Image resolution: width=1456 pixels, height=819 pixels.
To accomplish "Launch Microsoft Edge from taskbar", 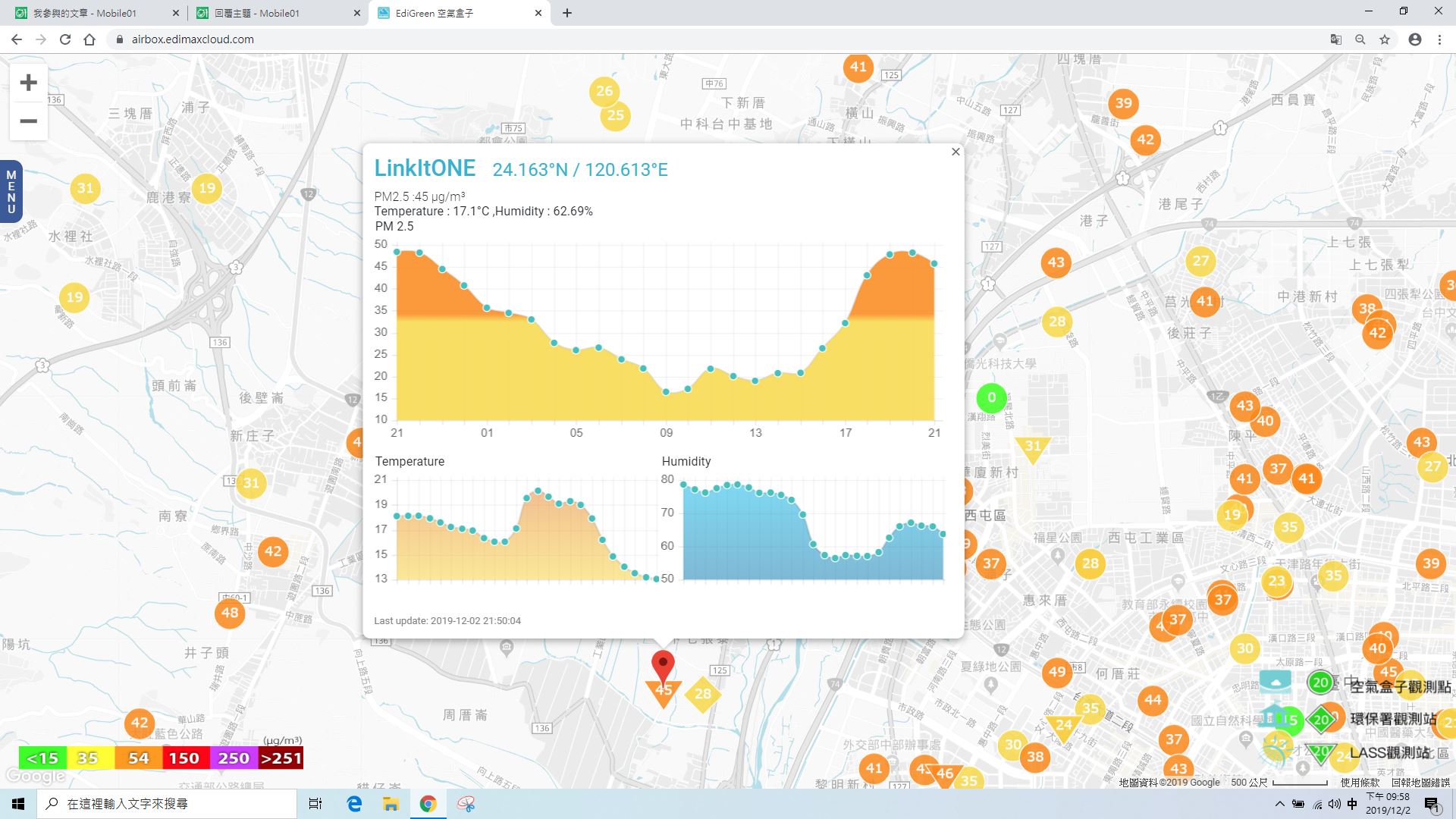I will pos(354,804).
